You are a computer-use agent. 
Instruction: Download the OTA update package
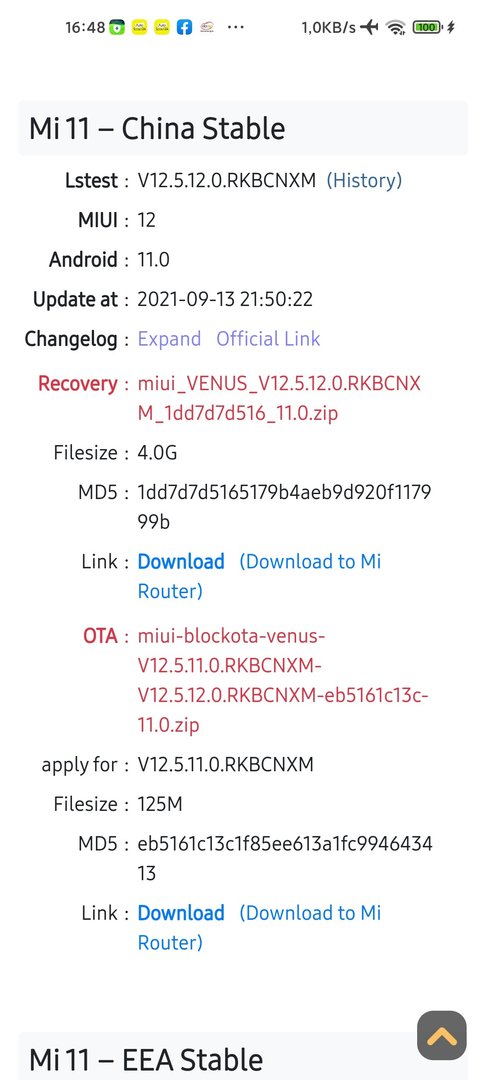(181, 913)
